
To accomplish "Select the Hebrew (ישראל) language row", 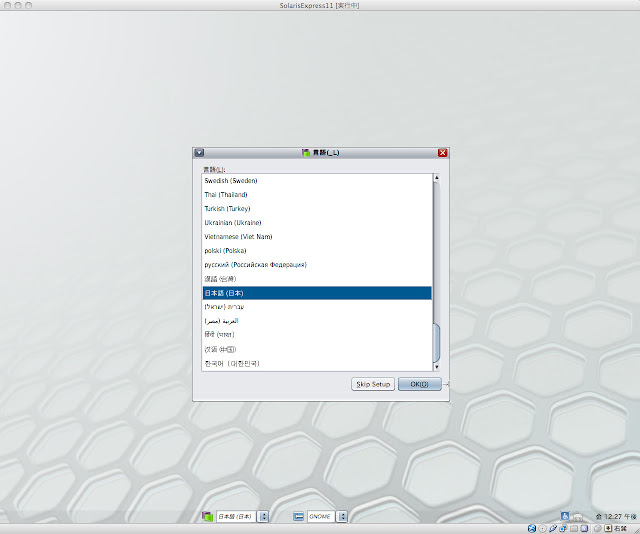I will point(317,307).
